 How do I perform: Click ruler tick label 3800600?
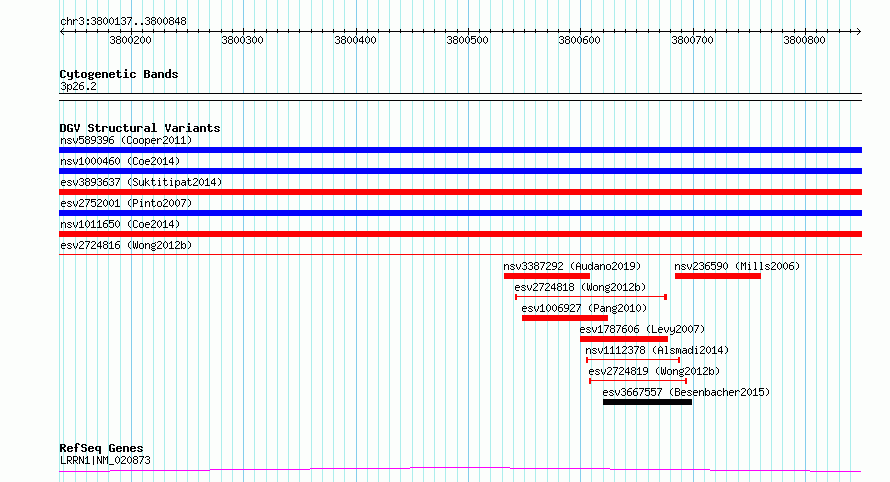tap(580, 40)
